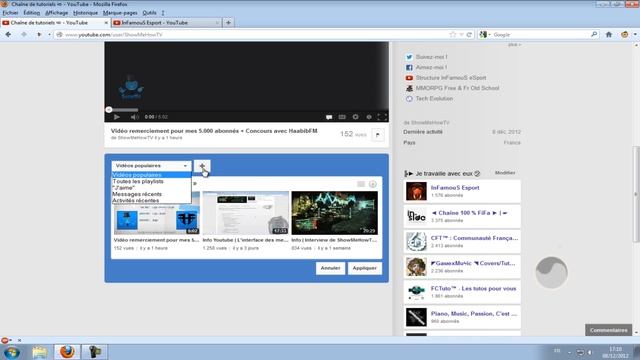
Task: Open 'MMORPG Free & Fr Old School' link
Action: point(457,88)
